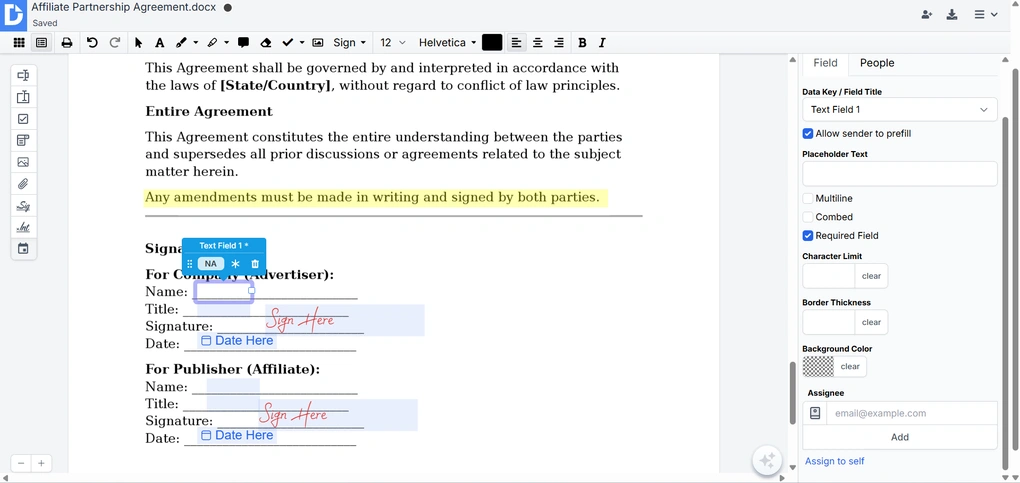Select the eraser tool
The image size is (1020, 483).
click(x=265, y=42)
